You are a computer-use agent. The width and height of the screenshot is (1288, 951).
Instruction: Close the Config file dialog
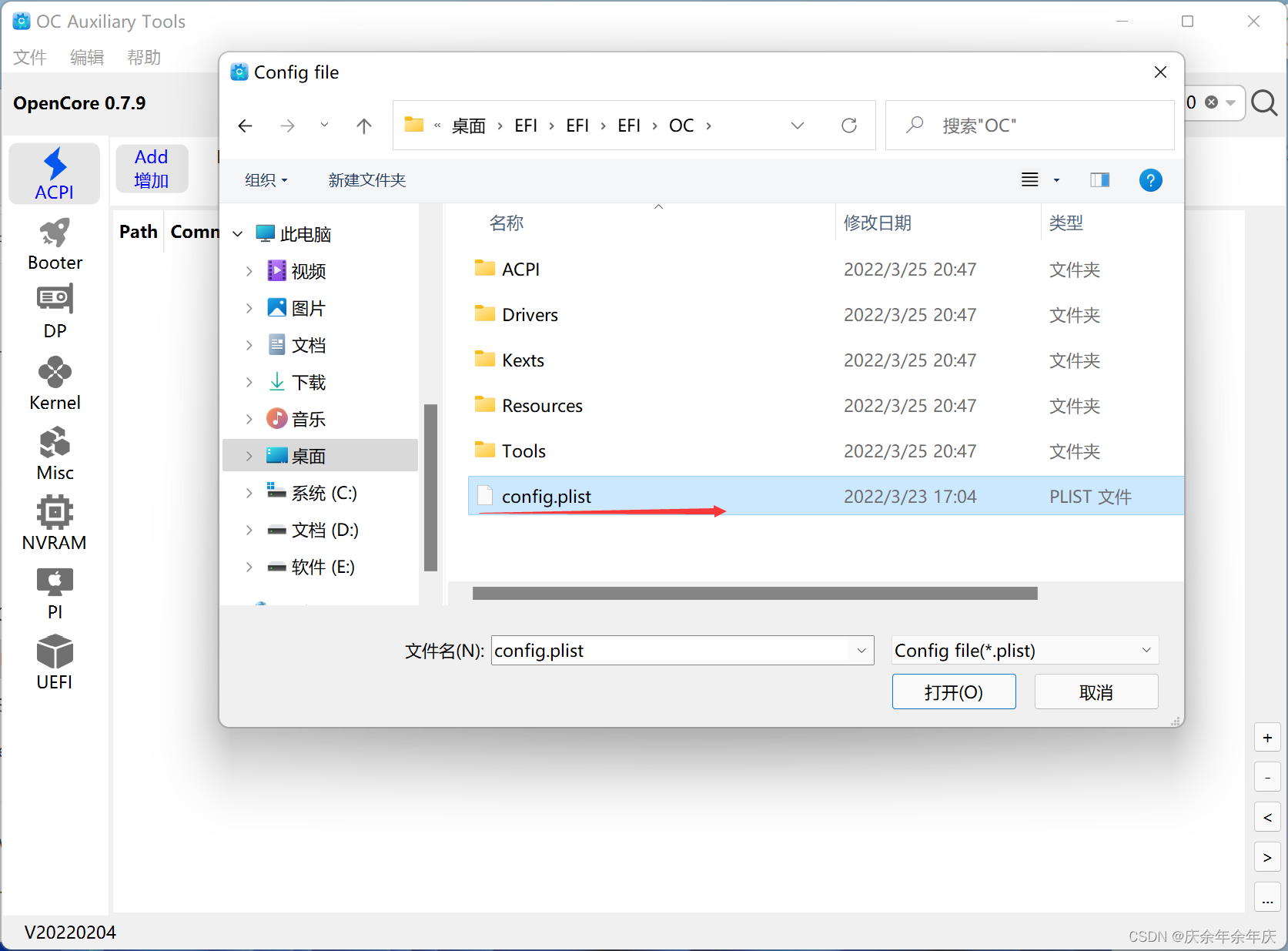(1161, 72)
